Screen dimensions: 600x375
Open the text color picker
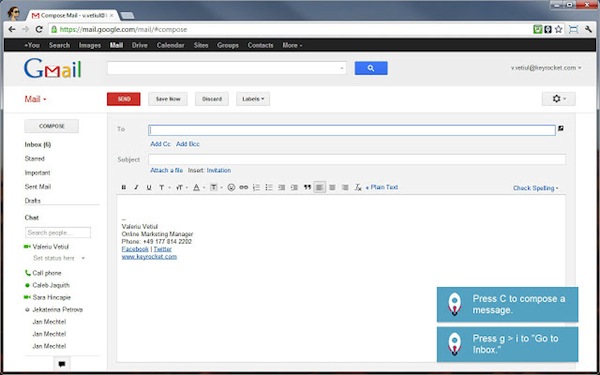[x=198, y=188]
